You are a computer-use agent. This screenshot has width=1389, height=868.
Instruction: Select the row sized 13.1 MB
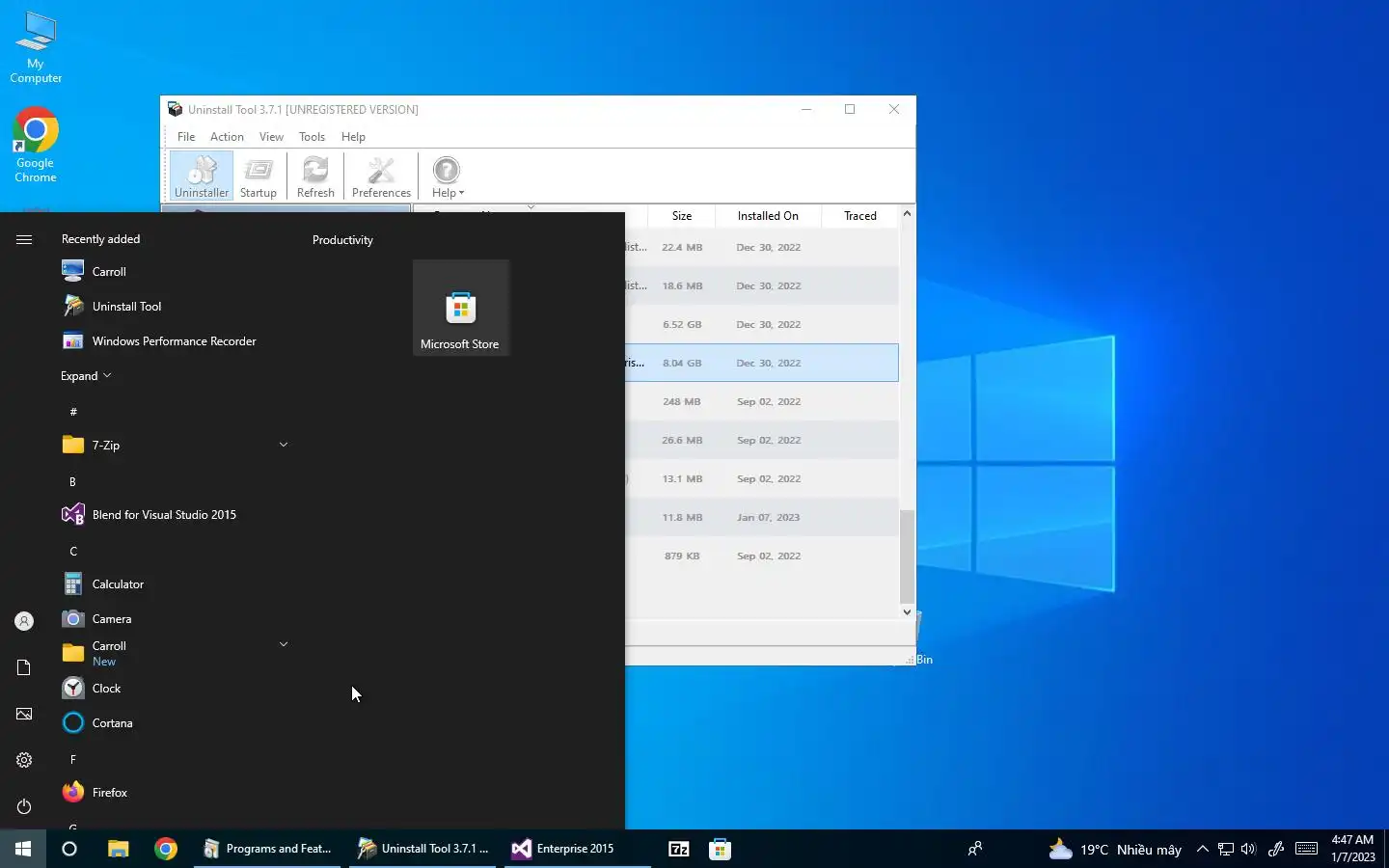pyautogui.click(x=762, y=479)
